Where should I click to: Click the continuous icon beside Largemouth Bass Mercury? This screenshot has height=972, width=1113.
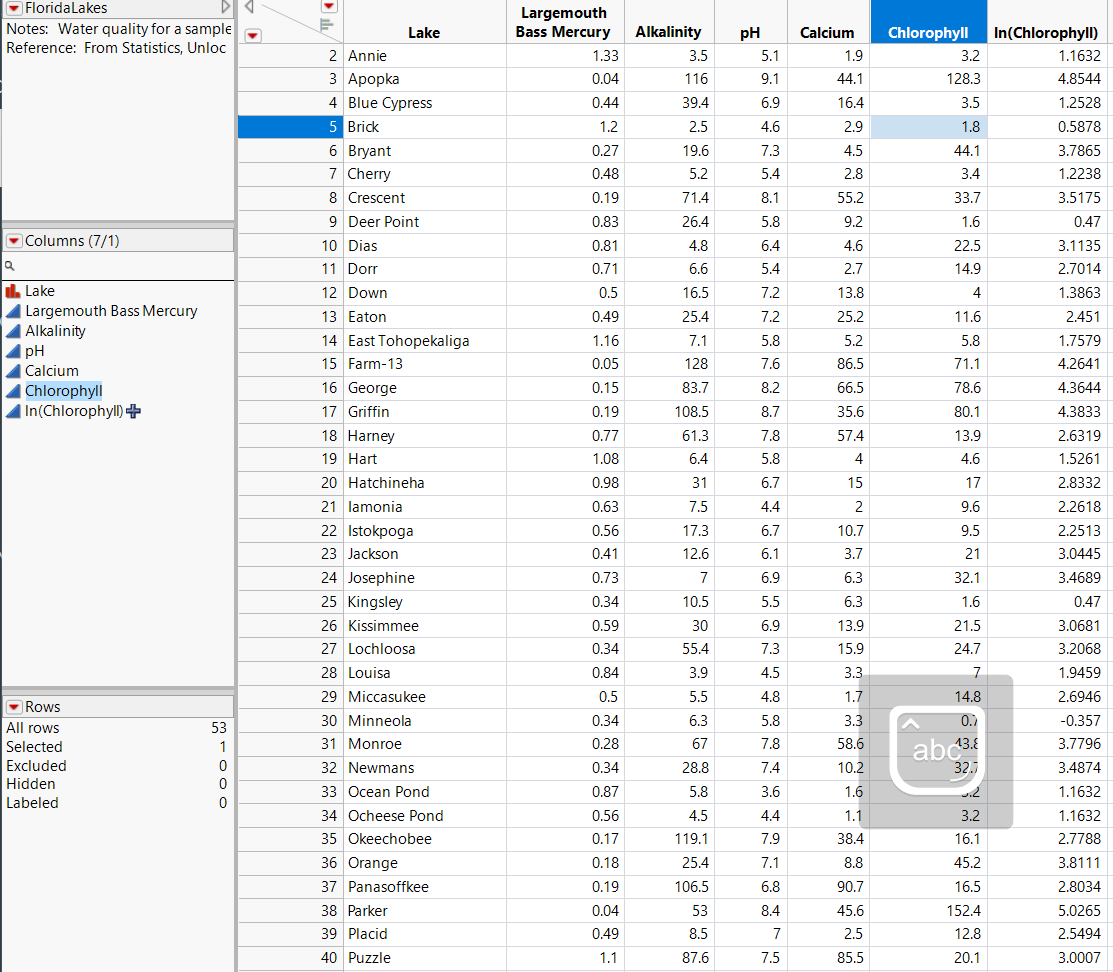click(12, 311)
